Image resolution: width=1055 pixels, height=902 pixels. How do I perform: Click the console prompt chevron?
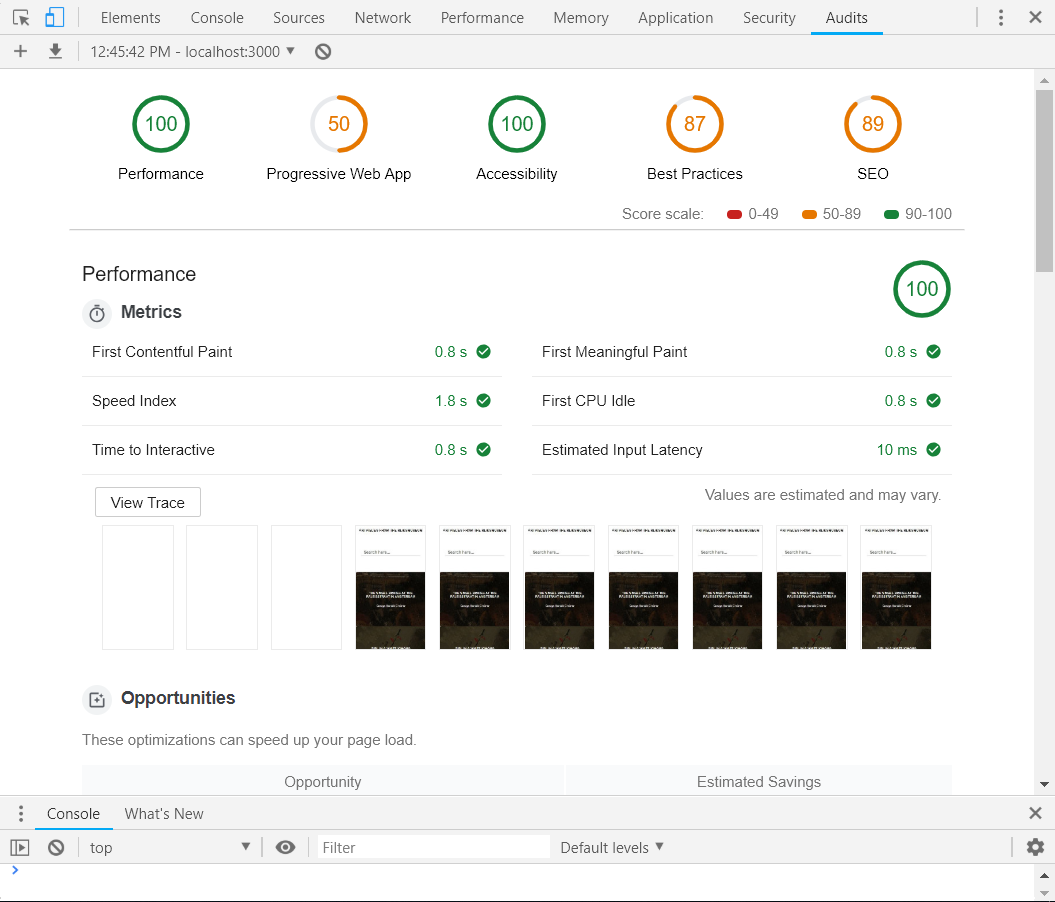click(x=15, y=870)
